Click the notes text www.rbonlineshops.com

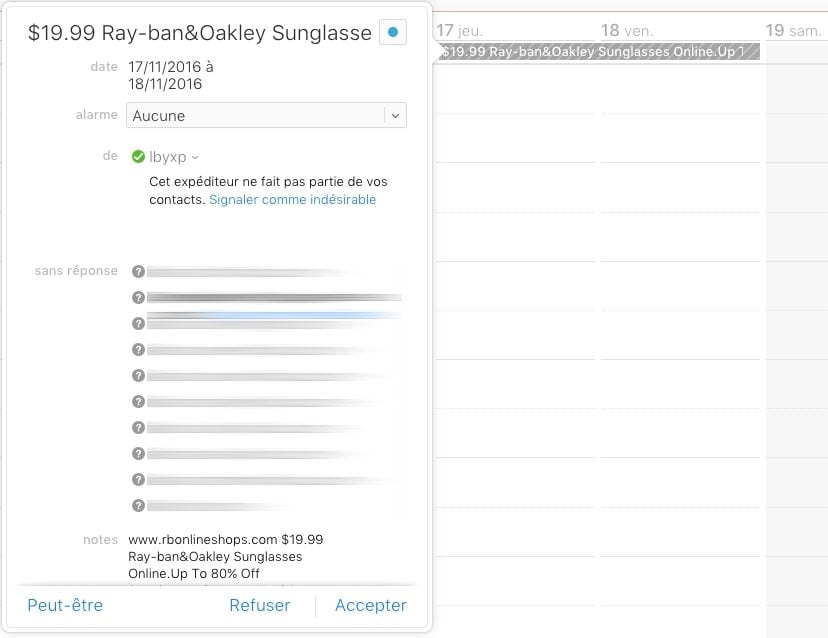[x=203, y=540]
